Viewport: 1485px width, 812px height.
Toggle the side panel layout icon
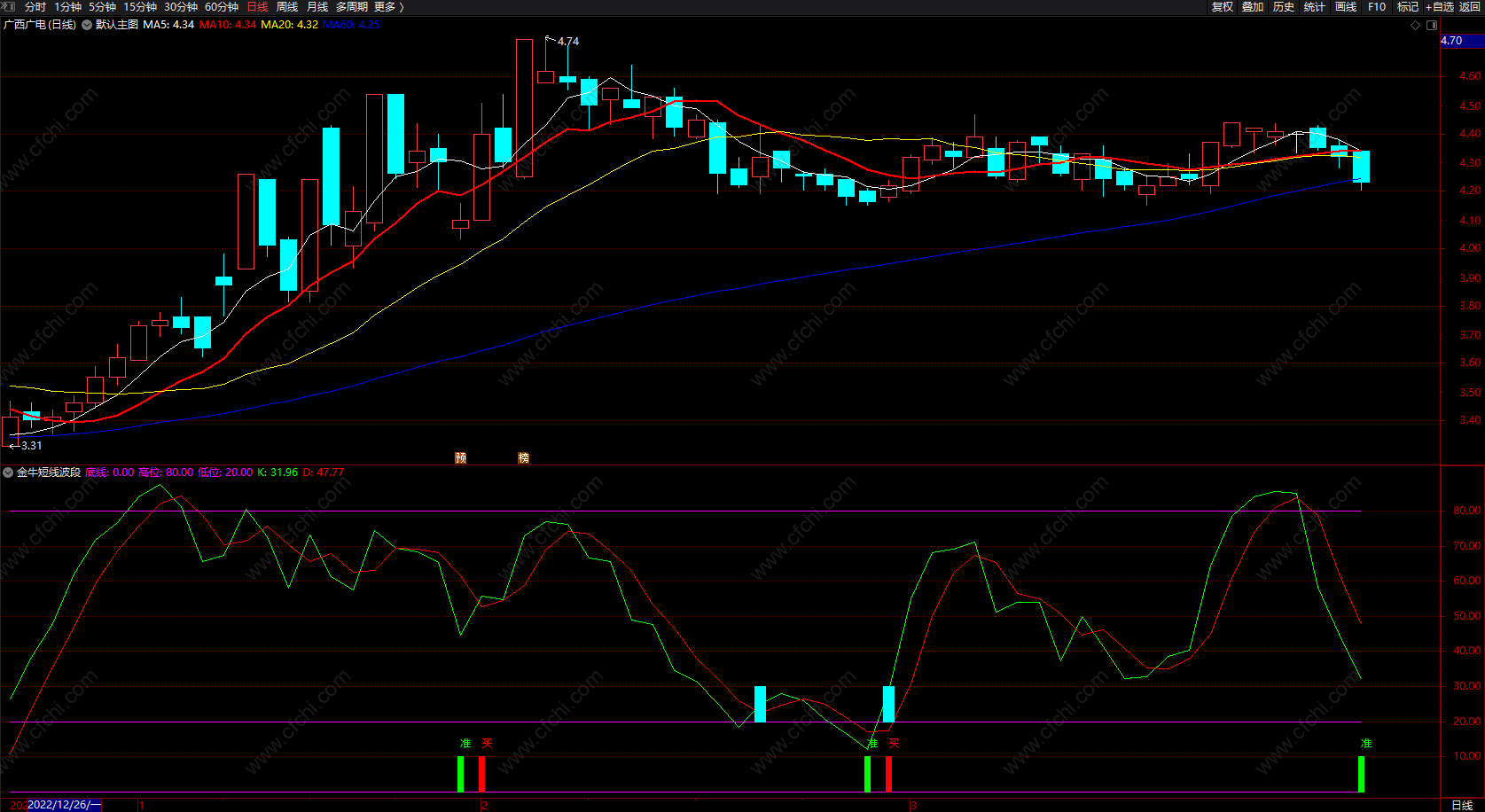1431,25
